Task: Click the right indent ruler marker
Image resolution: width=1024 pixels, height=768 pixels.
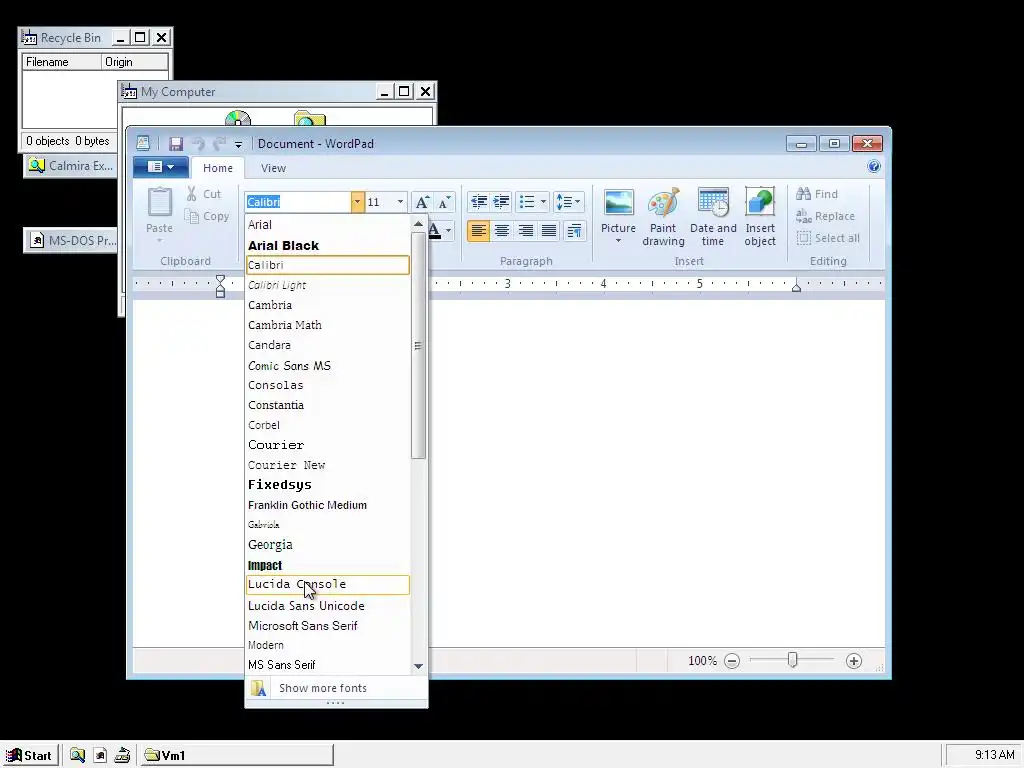Action: pos(796,287)
